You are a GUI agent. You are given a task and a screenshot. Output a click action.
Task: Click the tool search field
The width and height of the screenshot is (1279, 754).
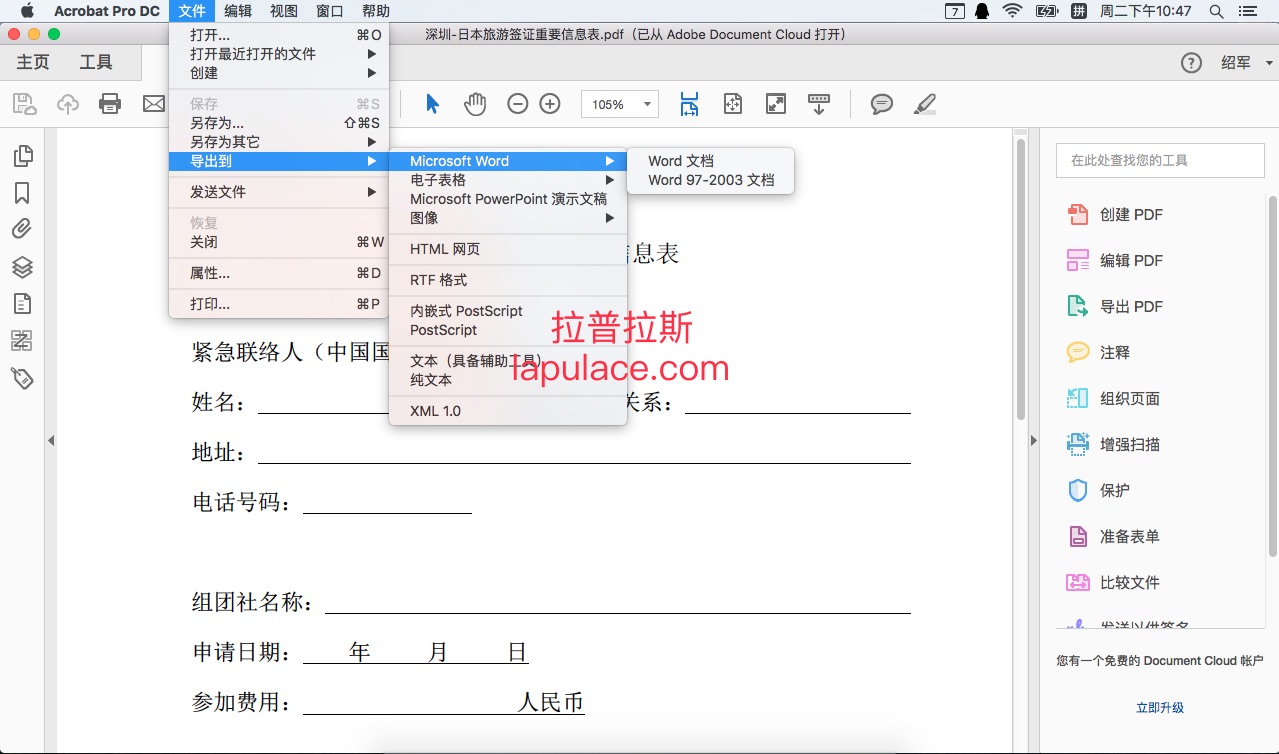1160,160
